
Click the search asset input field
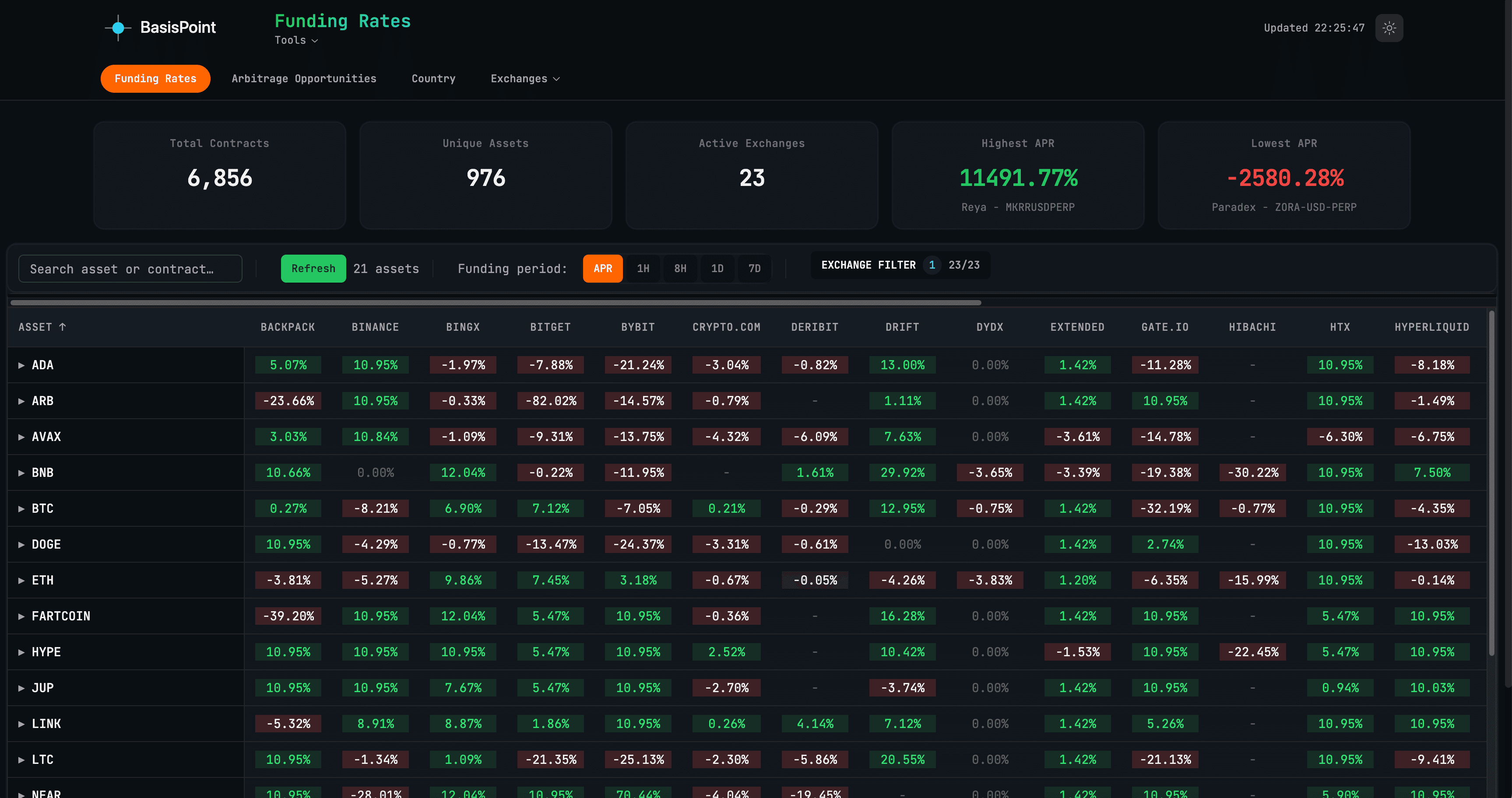[x=130, y=268]
